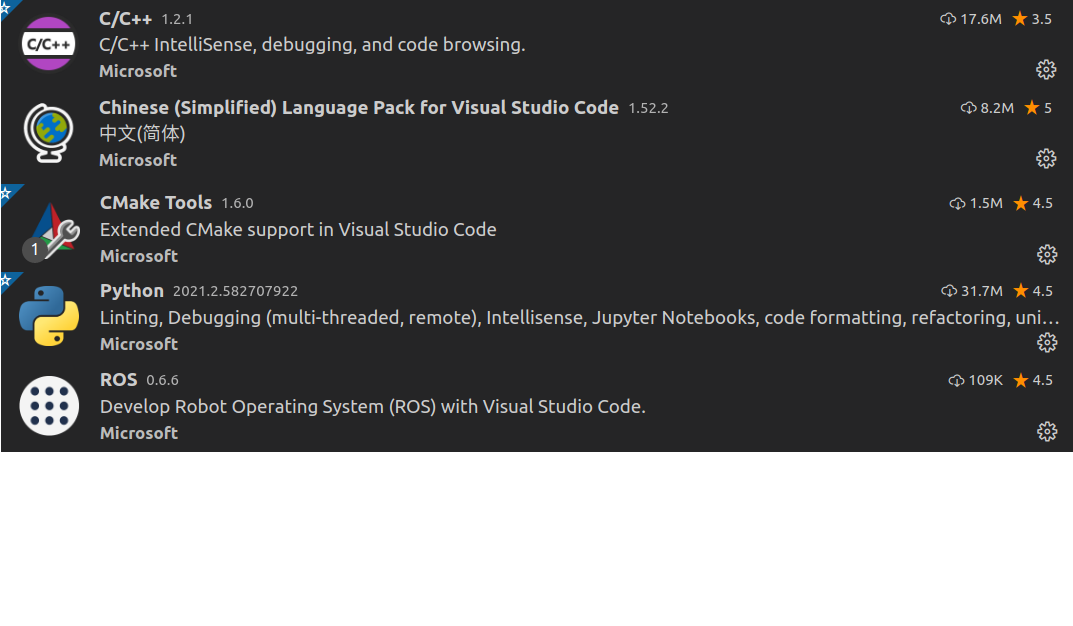Click the C/C++ 17.6M download count

971,19
